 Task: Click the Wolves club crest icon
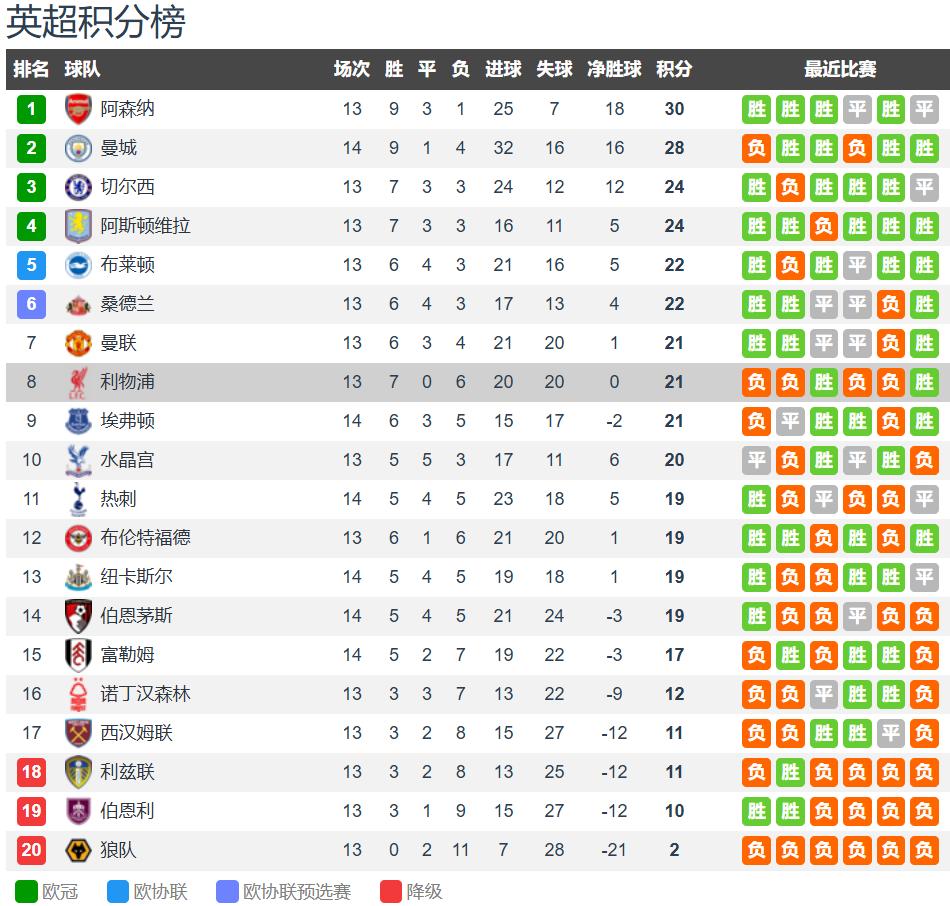(x=78, y=850)
